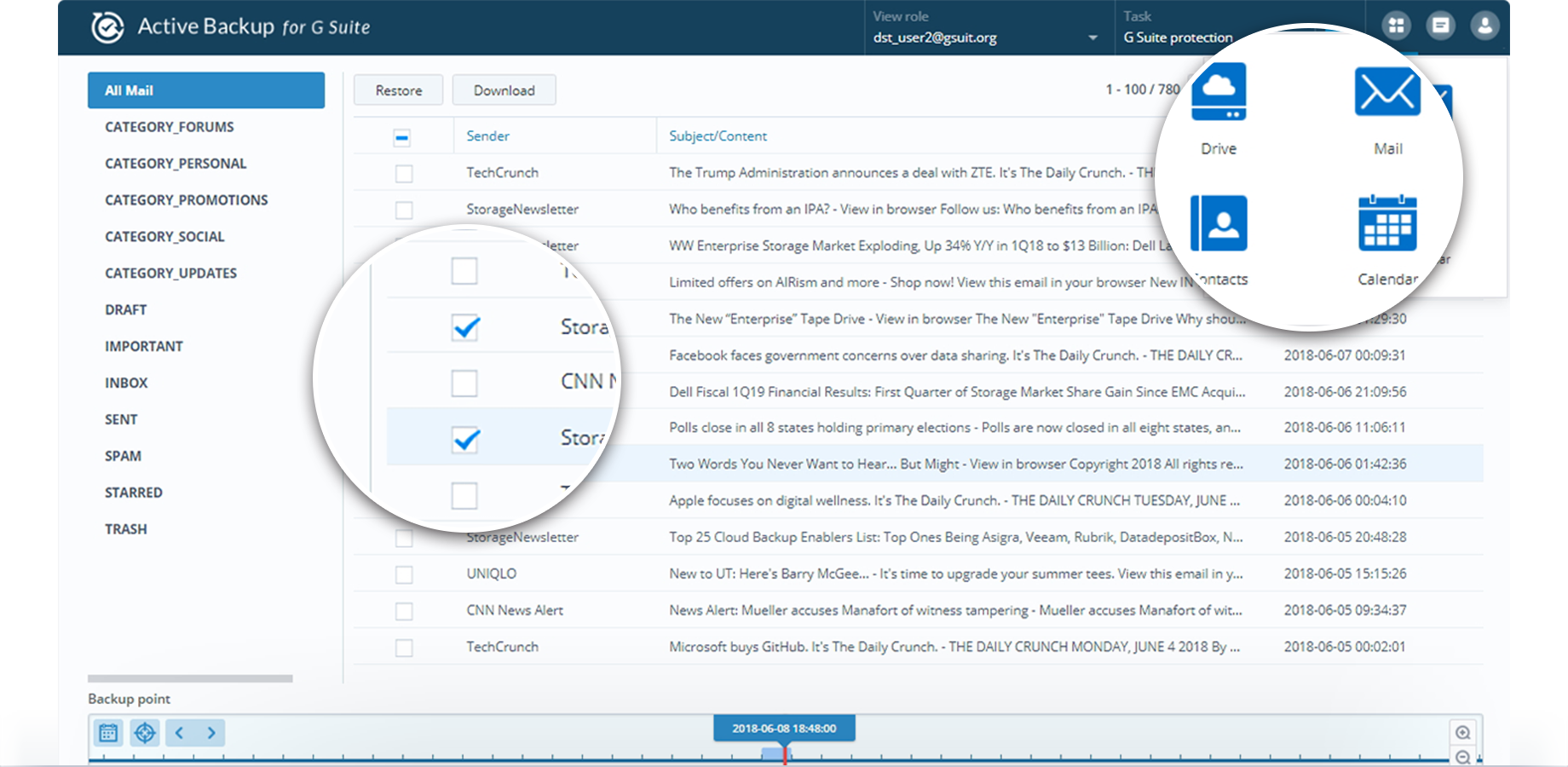Open the messages icon in header
The height and width of the screenshot is (767, 1568).
tap(1440, 26)
